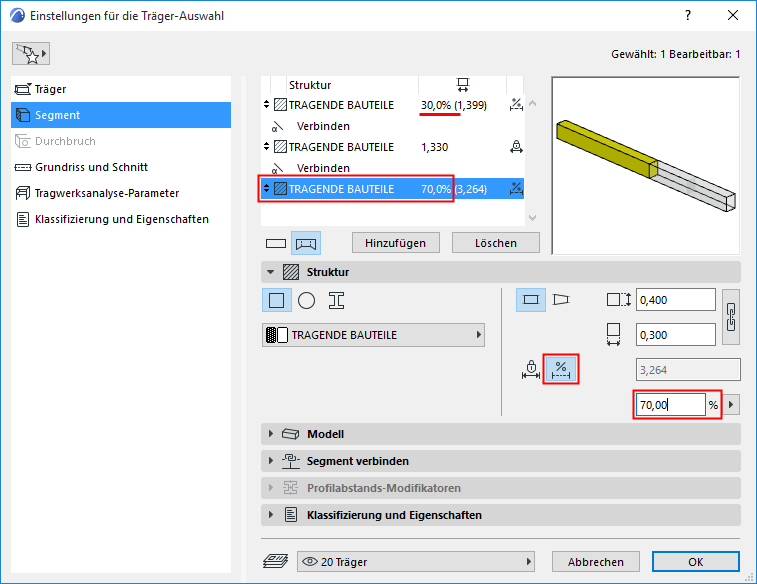Image resolution: width=757 pixels, height=584 pixels.
Task: Select tapered segment shape icon
Action: click(x=561, y=300)
